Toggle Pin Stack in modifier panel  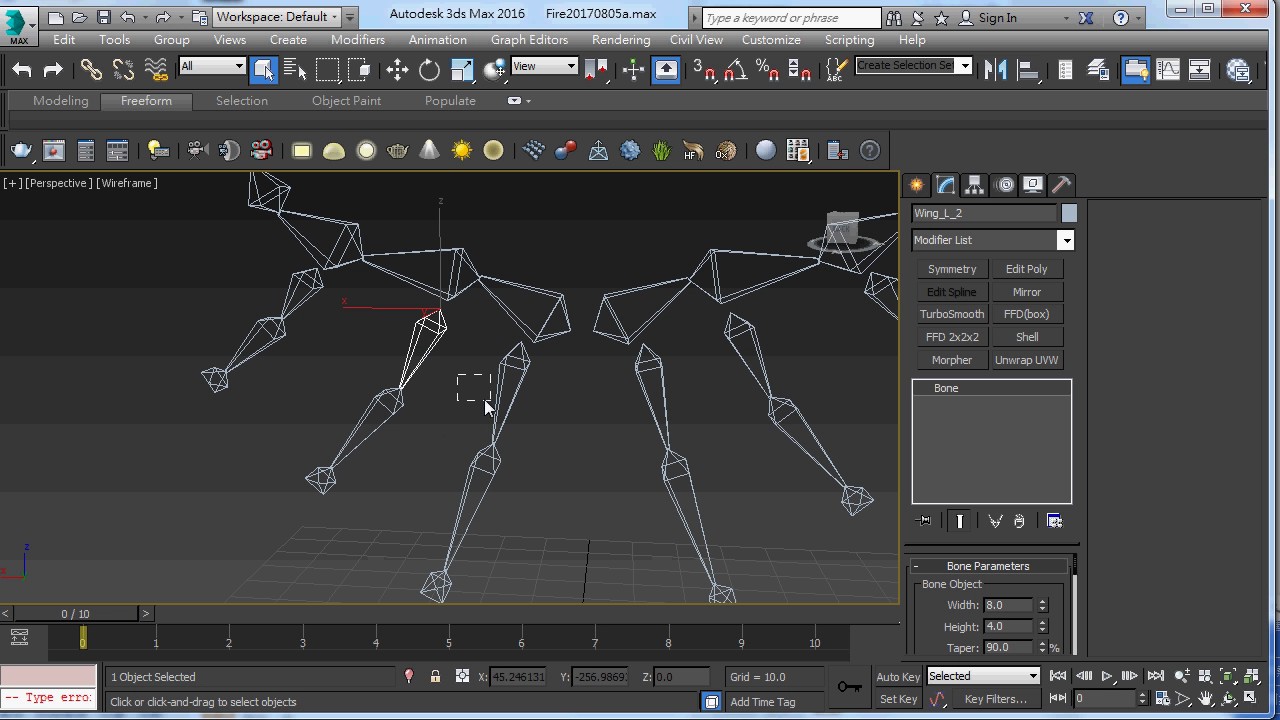(x=923, y=521)
